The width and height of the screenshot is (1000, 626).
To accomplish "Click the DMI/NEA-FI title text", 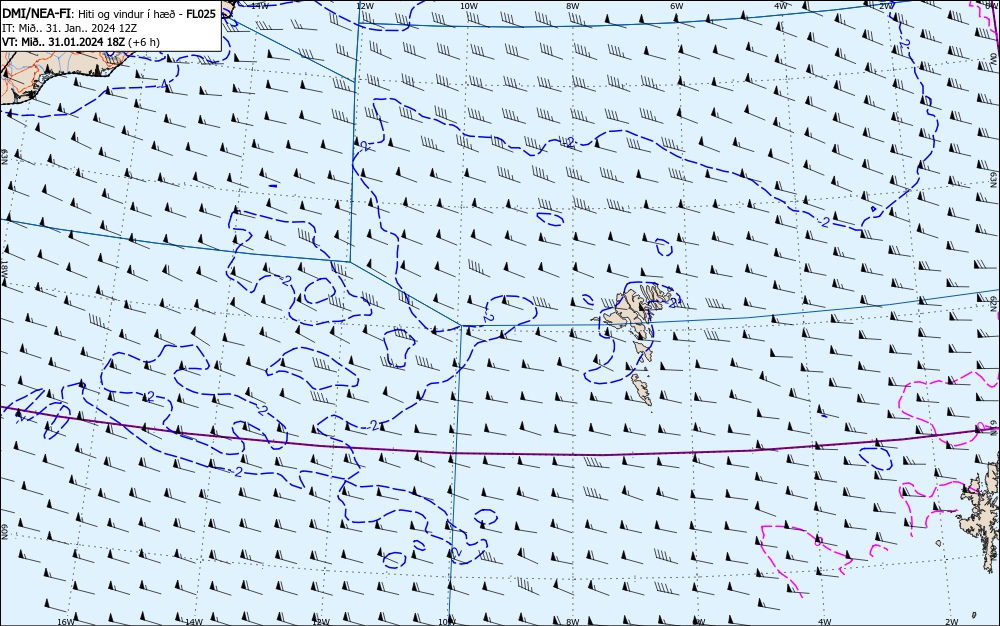I will coord(37,14).
